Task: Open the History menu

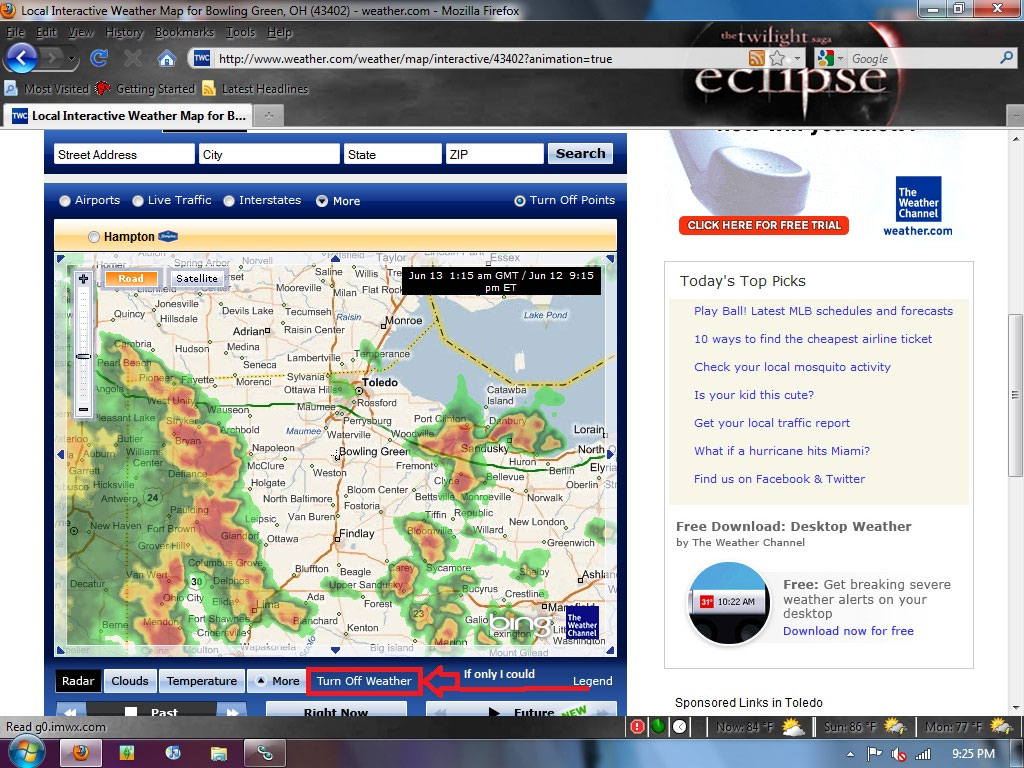Action: (x=124, y=32)
